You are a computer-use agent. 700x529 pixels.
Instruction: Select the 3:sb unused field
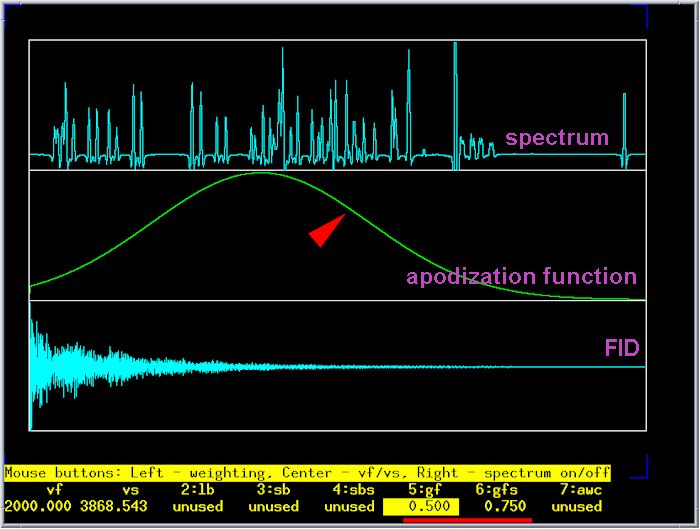click(273, 507)
